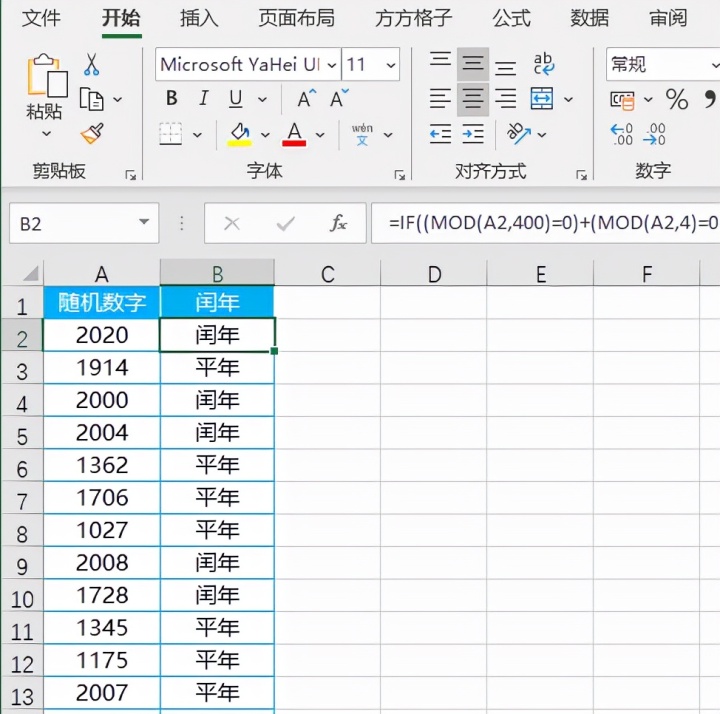This screenshot has width=720, height=714.
Task: Cancel formula entry with X
Action: 232,224
